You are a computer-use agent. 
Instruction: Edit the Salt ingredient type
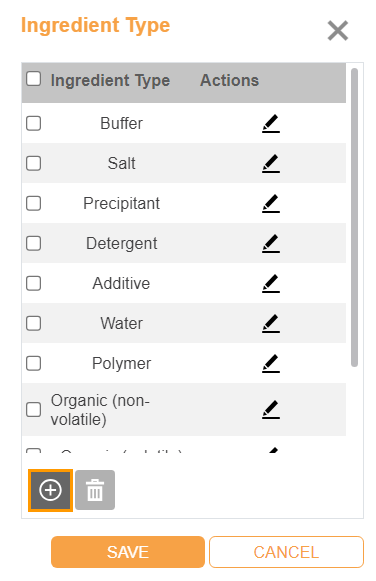[x=271, y=163]
